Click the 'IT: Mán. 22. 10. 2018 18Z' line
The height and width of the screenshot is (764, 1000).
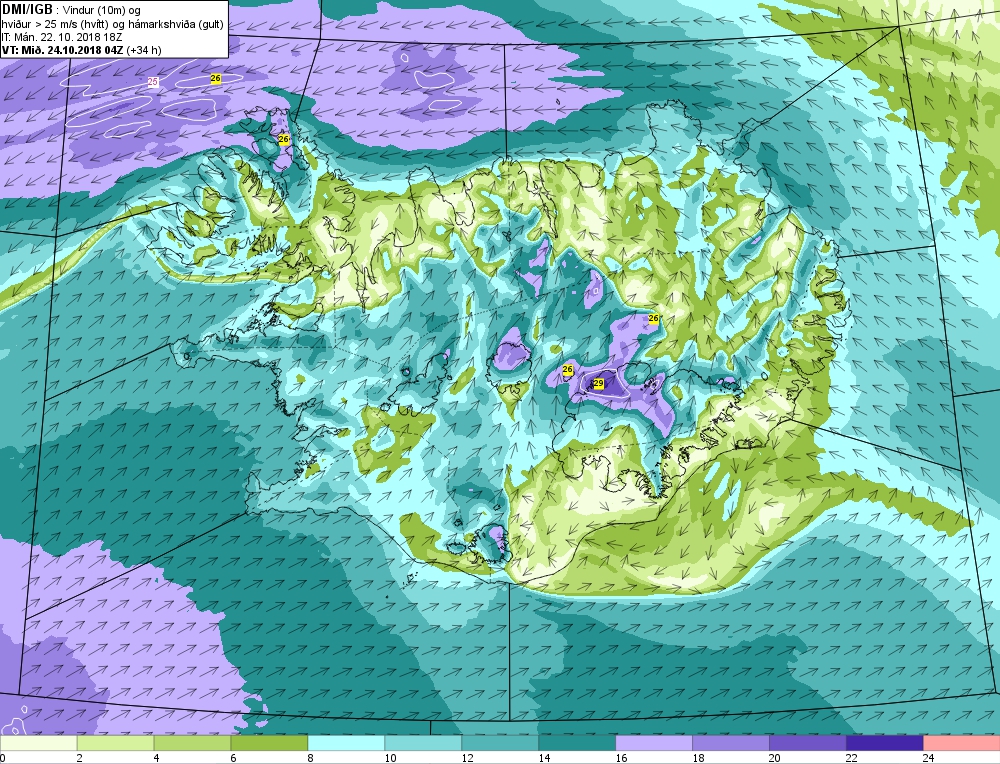62,37
